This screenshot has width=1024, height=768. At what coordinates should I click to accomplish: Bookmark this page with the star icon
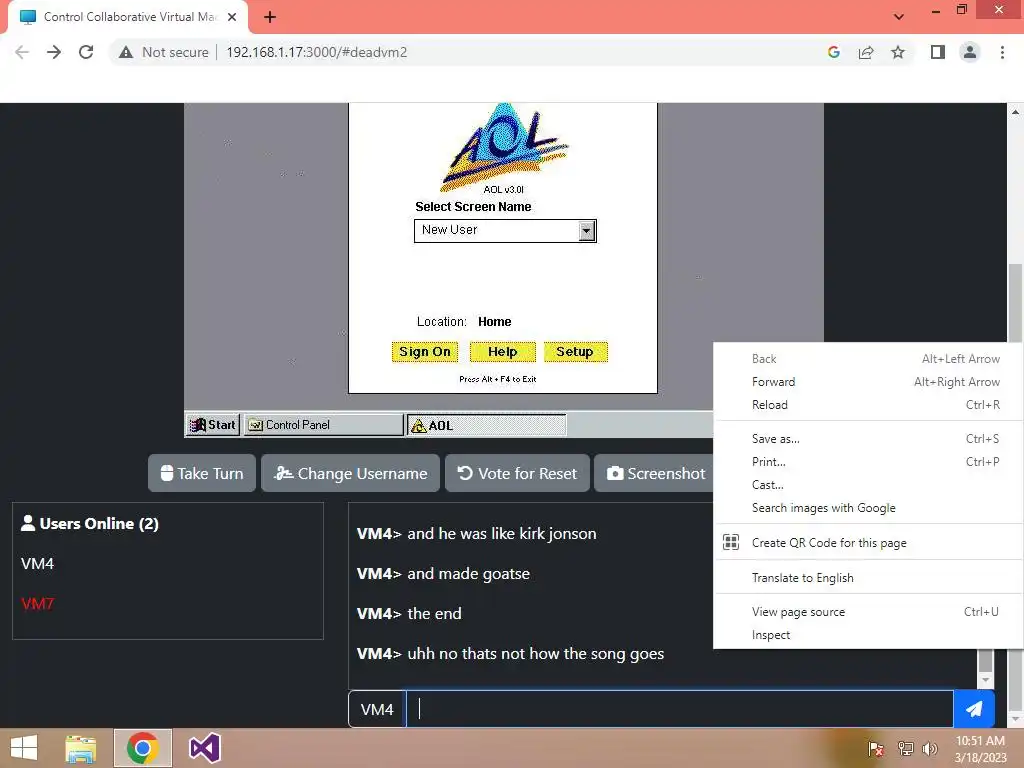coord(898,52)
